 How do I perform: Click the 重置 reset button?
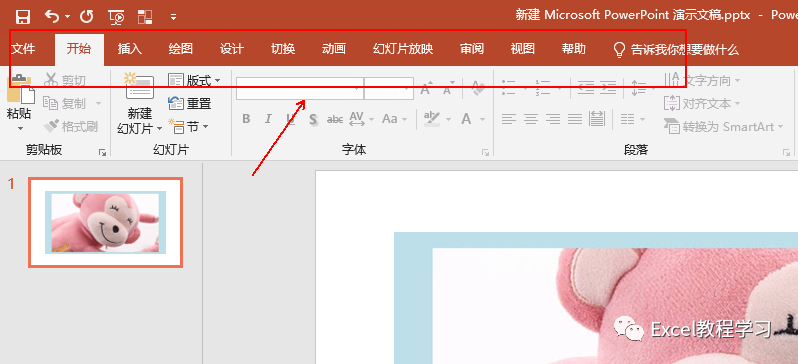click(189, 103)
